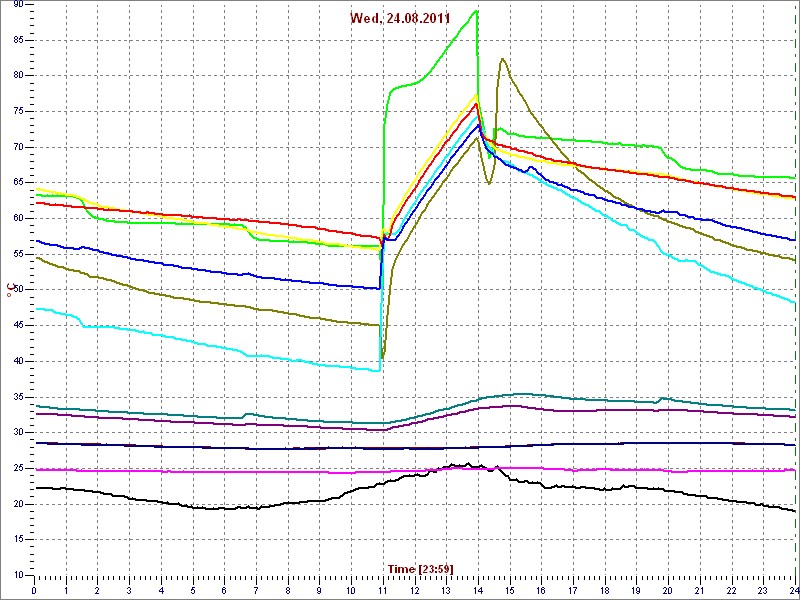Click hour 6 on the time axis

pyautogui.click(x=224, y=590)
